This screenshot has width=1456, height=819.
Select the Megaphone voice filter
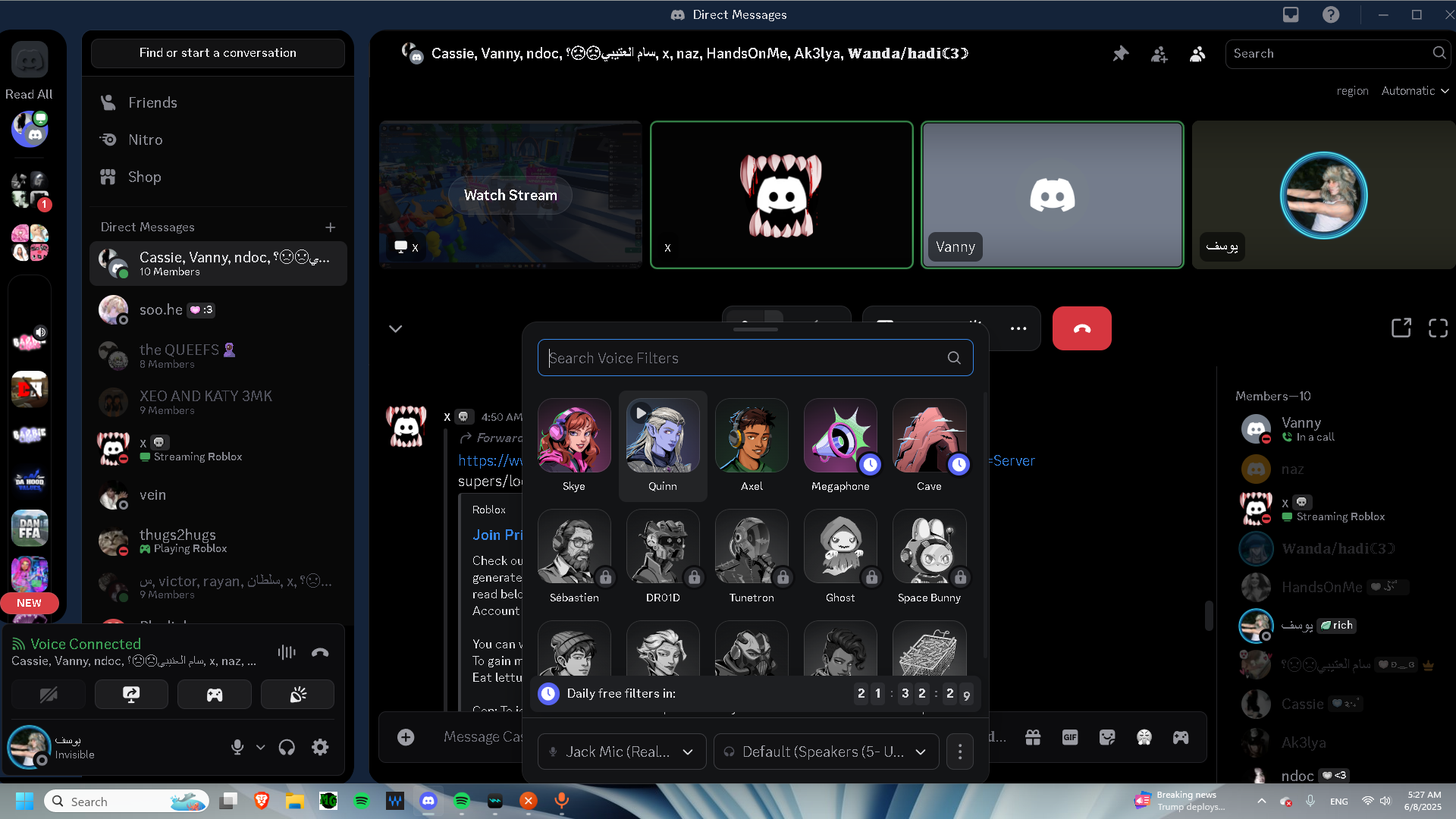pos(840,446)
